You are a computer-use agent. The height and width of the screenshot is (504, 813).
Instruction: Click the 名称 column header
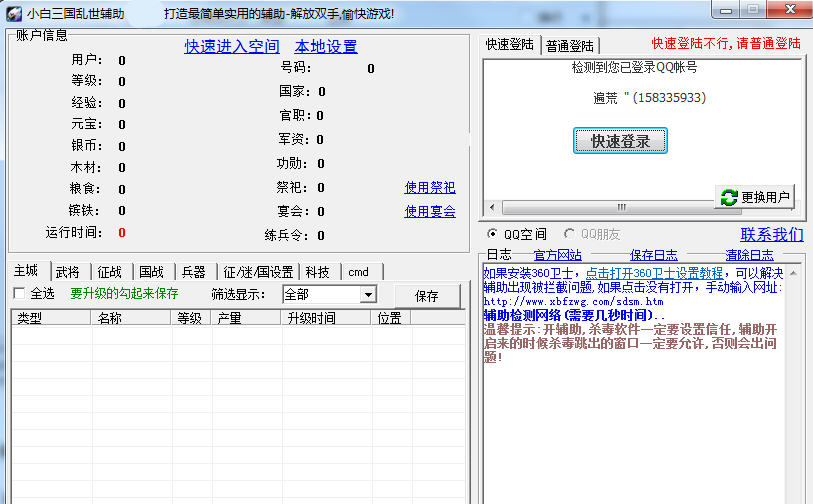(x=131, y=318)
